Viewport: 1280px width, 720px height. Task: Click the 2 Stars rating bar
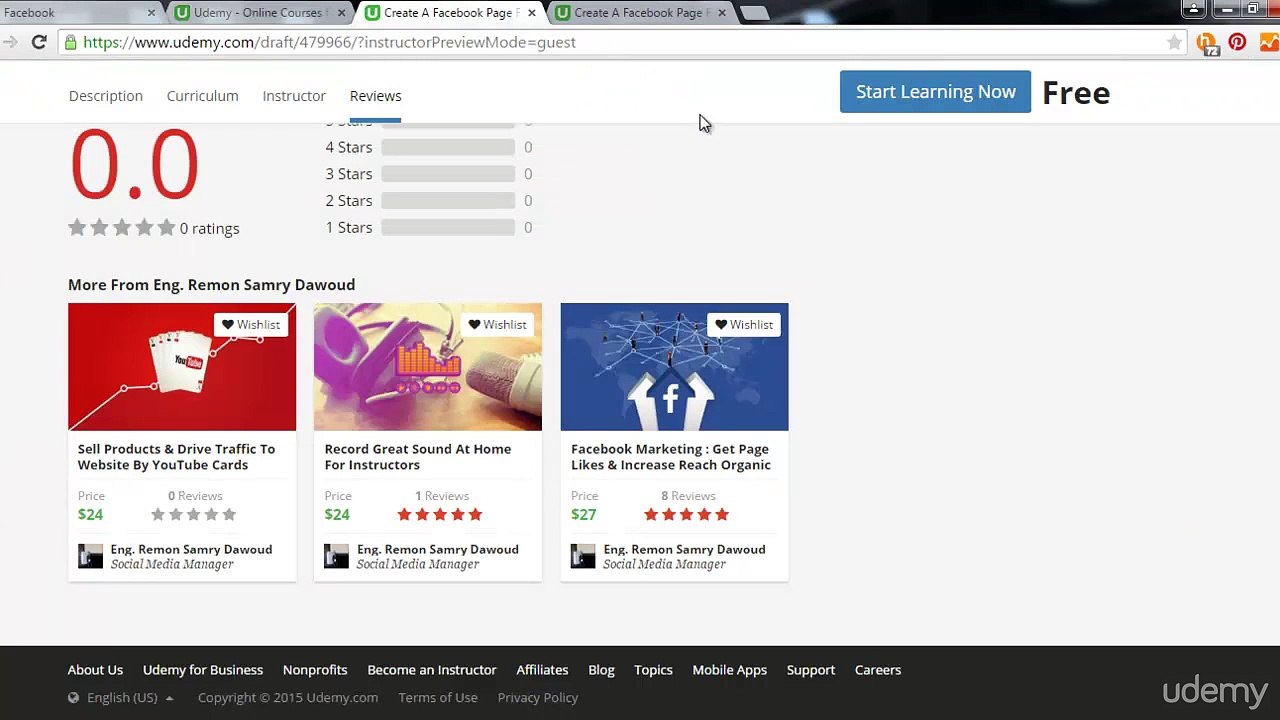448,201
